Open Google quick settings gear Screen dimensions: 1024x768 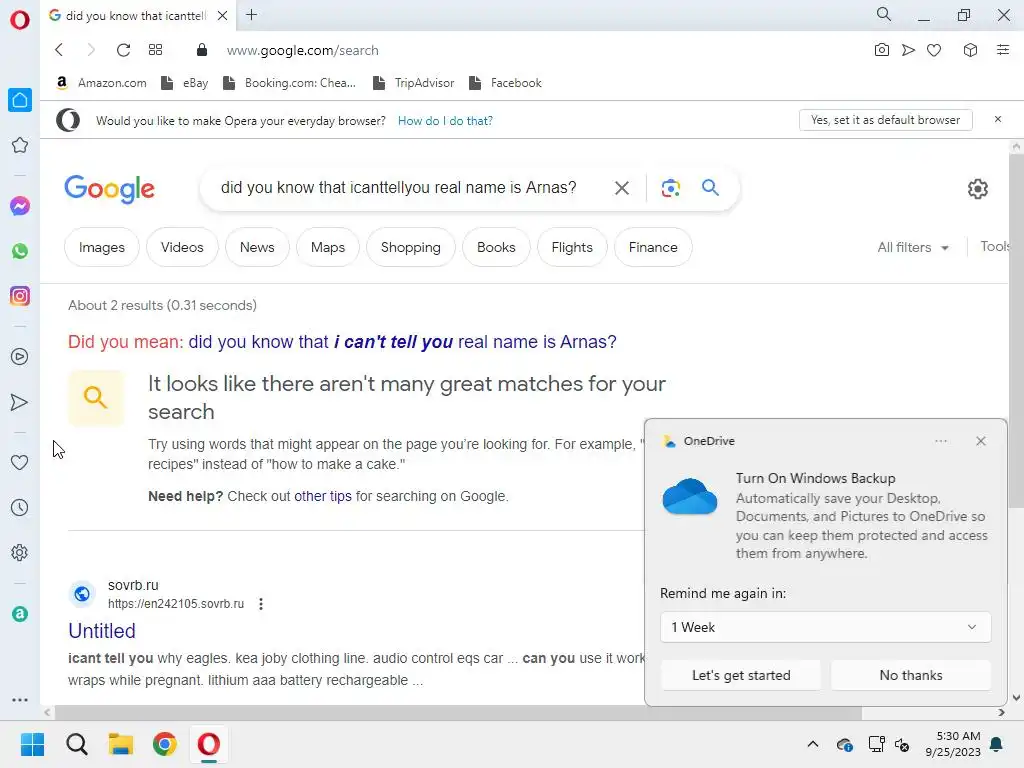click(978, 189)
